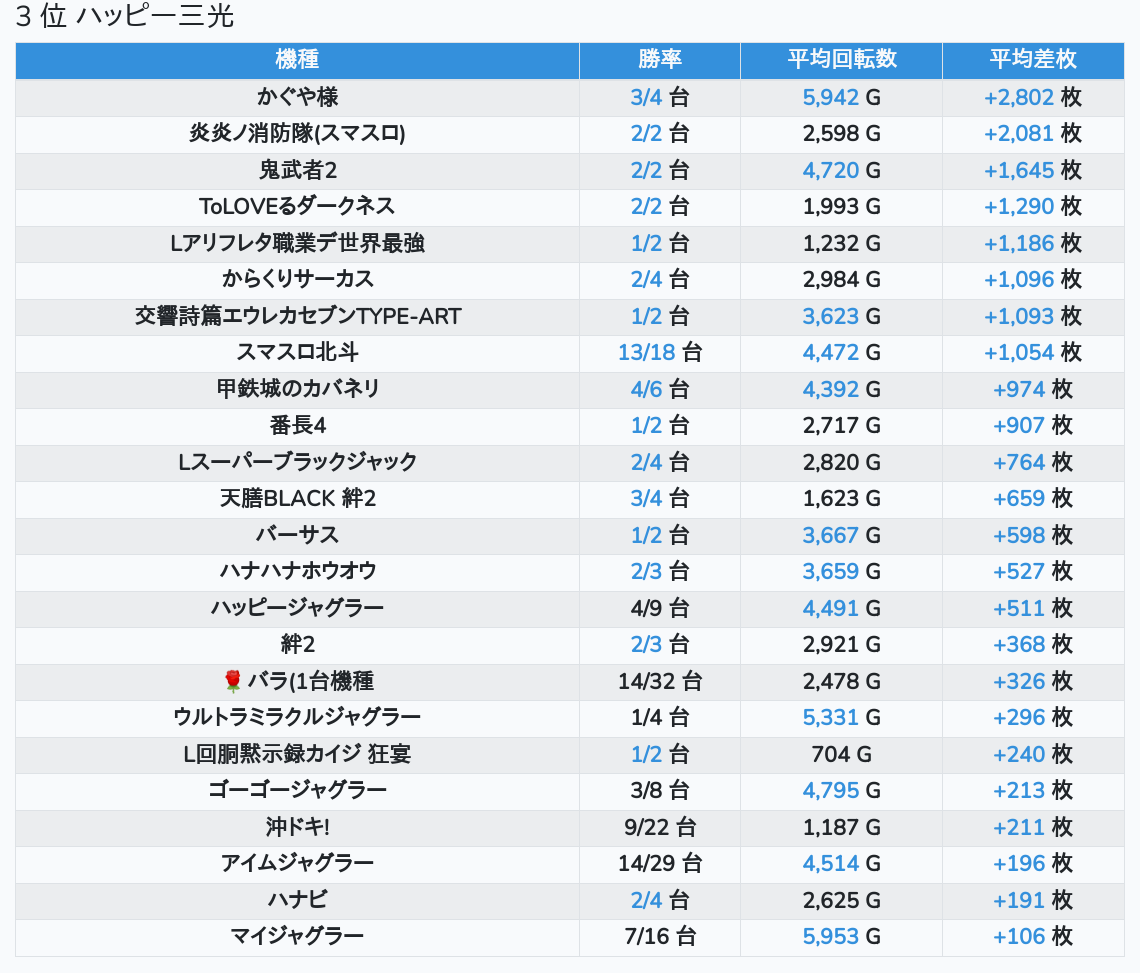
Task: Select the 14/29 台 win rate cell
Action: (x=659, y=863)
